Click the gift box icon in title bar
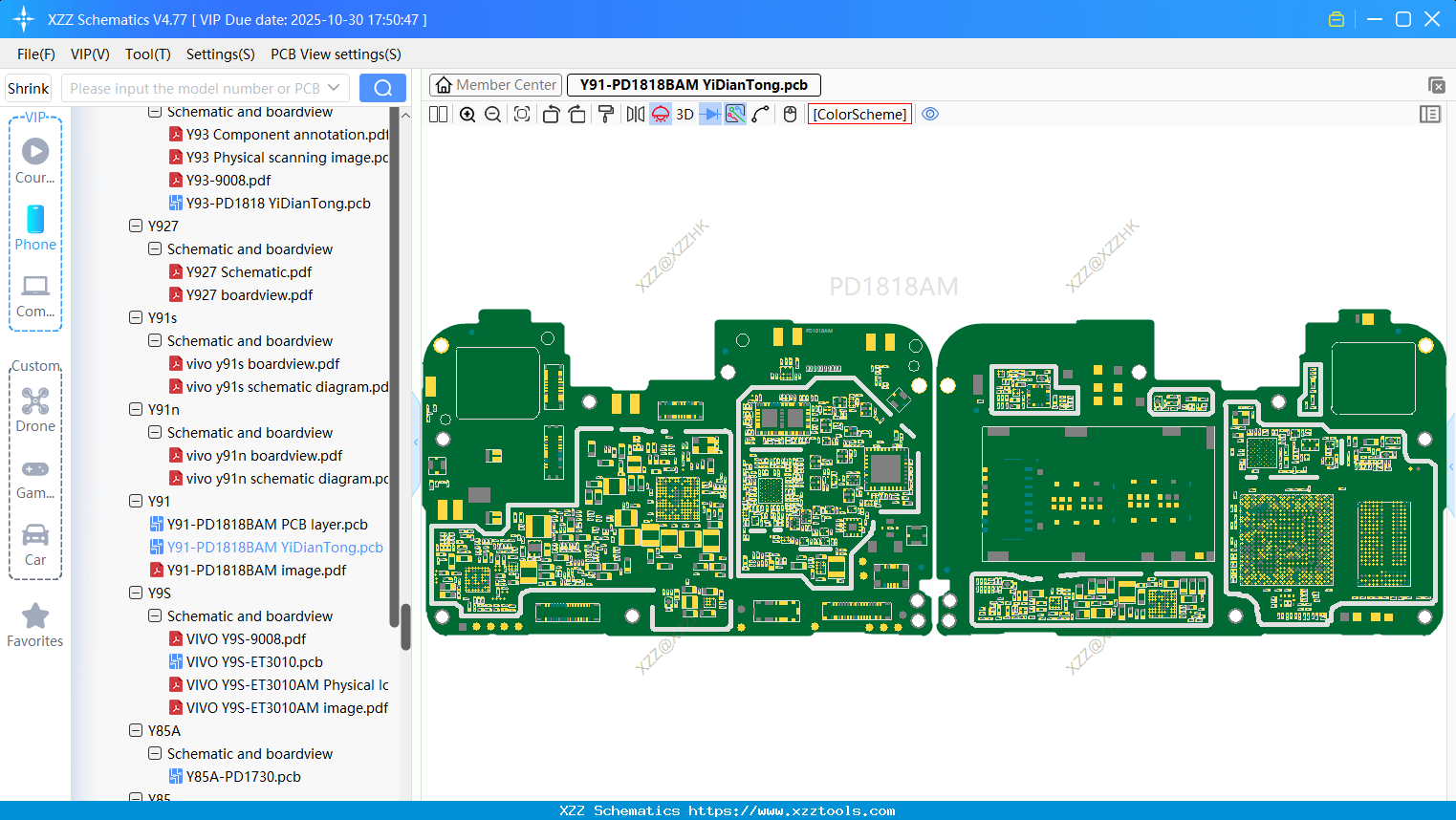1456x820 pixels. [1336, 19]
